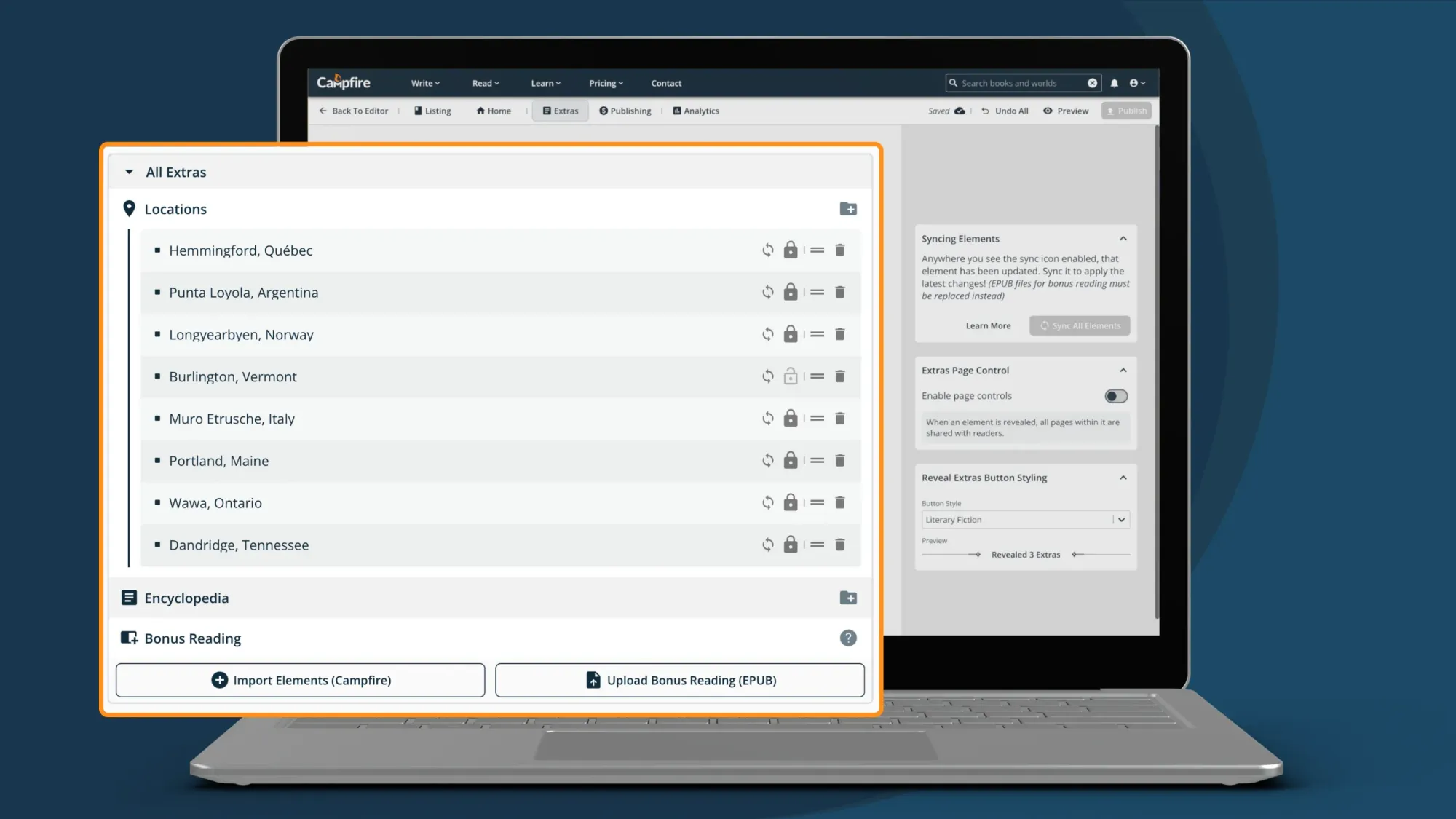Delete the Dandridge, Tennessee location

coord(840,545)
